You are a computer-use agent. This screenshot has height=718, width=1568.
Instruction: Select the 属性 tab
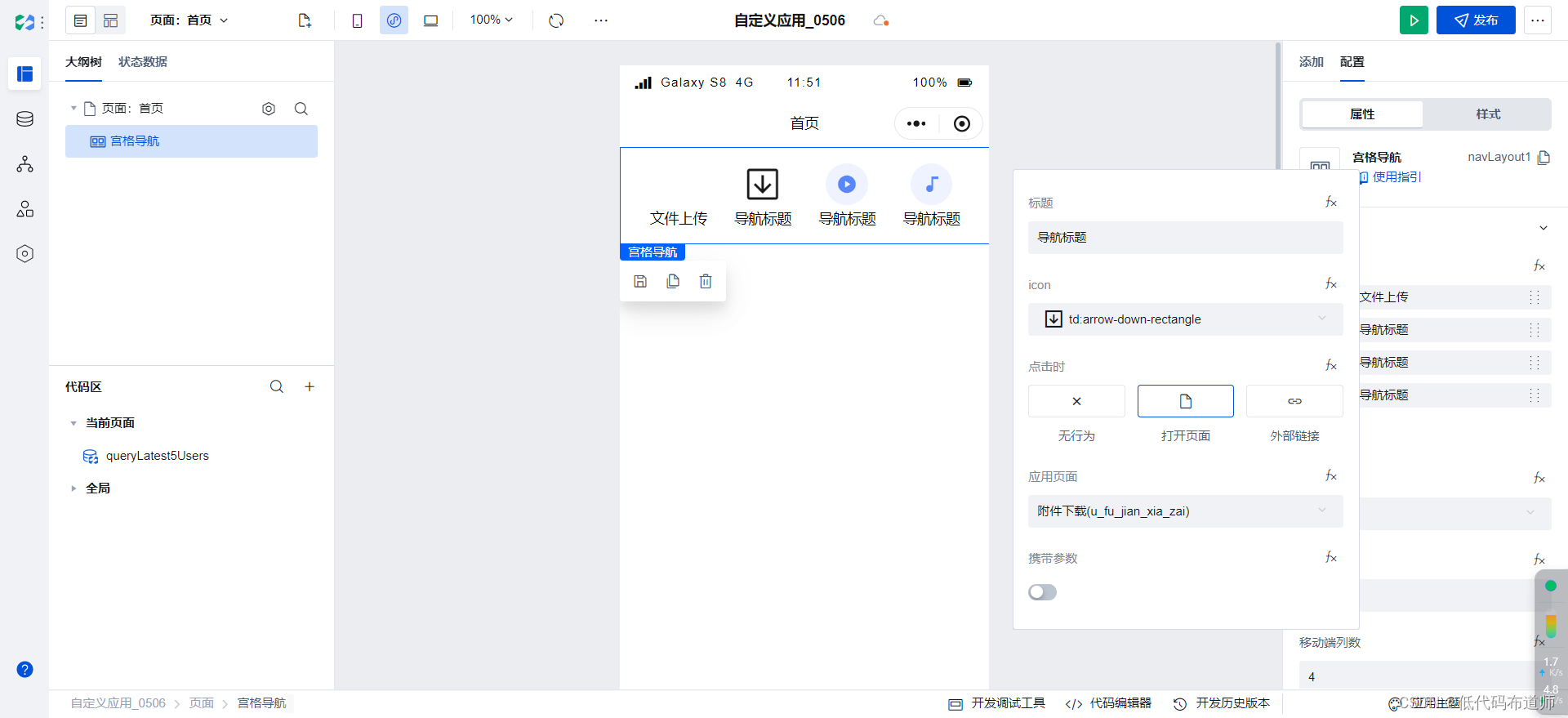point(1362,114)
